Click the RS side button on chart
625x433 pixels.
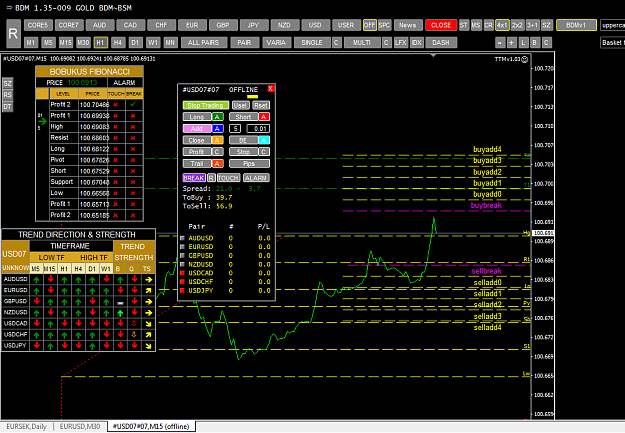click(x=8, y=95)
